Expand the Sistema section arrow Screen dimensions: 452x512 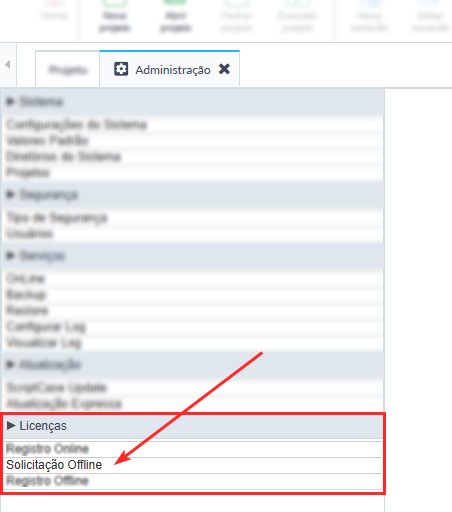pos(11,101)
